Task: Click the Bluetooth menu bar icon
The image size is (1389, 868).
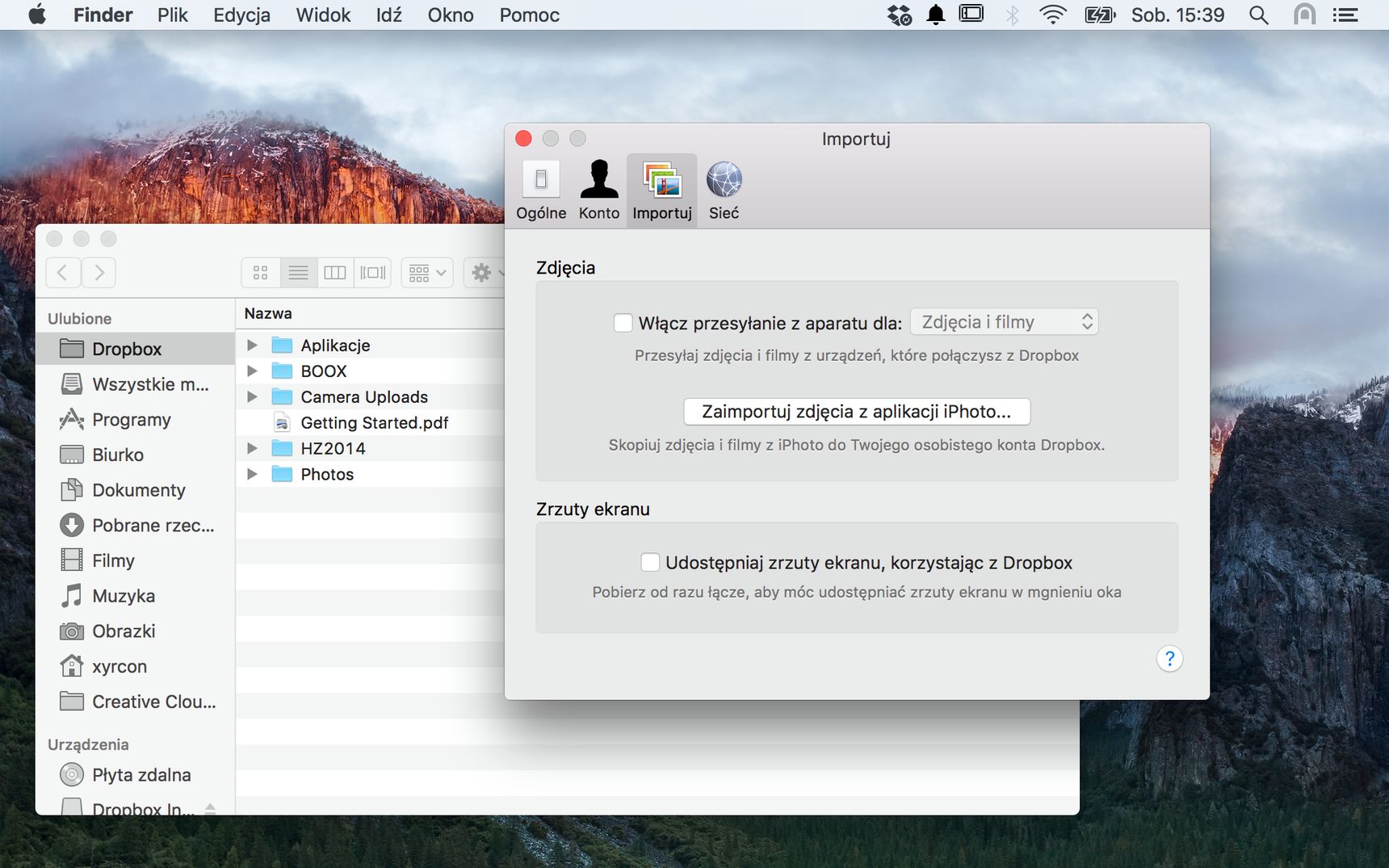Action: click(x=1012, y=15)
